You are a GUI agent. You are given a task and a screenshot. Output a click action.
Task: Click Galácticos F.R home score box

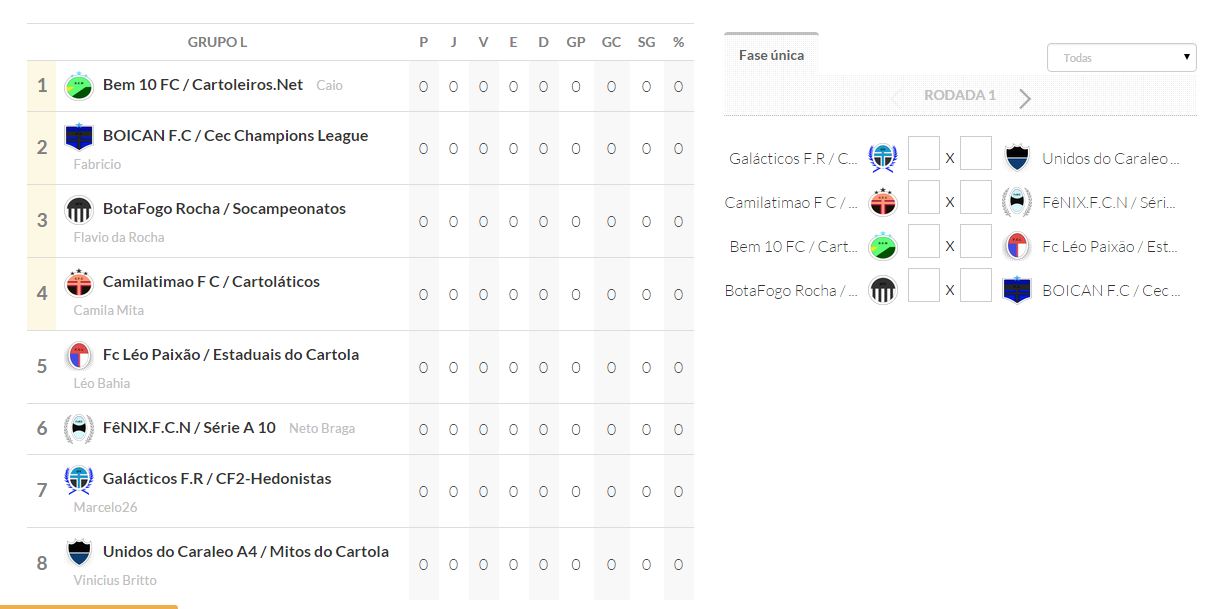[x=923, y=155]
